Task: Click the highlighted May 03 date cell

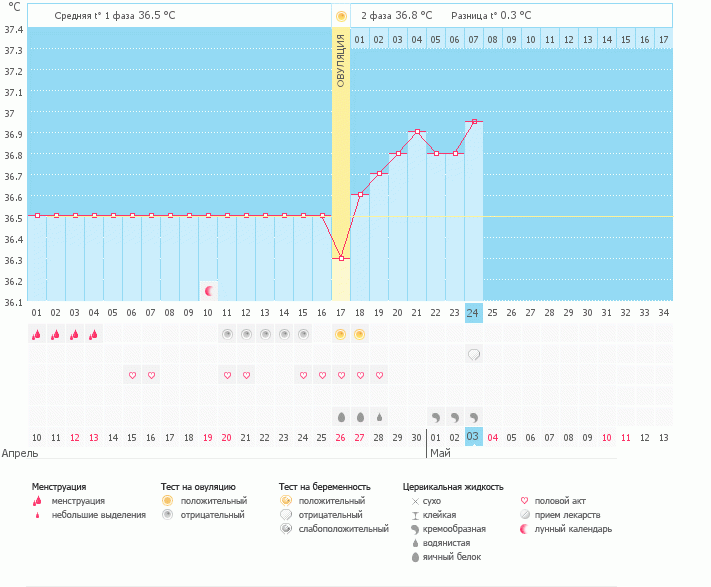Action: (474, 437)
